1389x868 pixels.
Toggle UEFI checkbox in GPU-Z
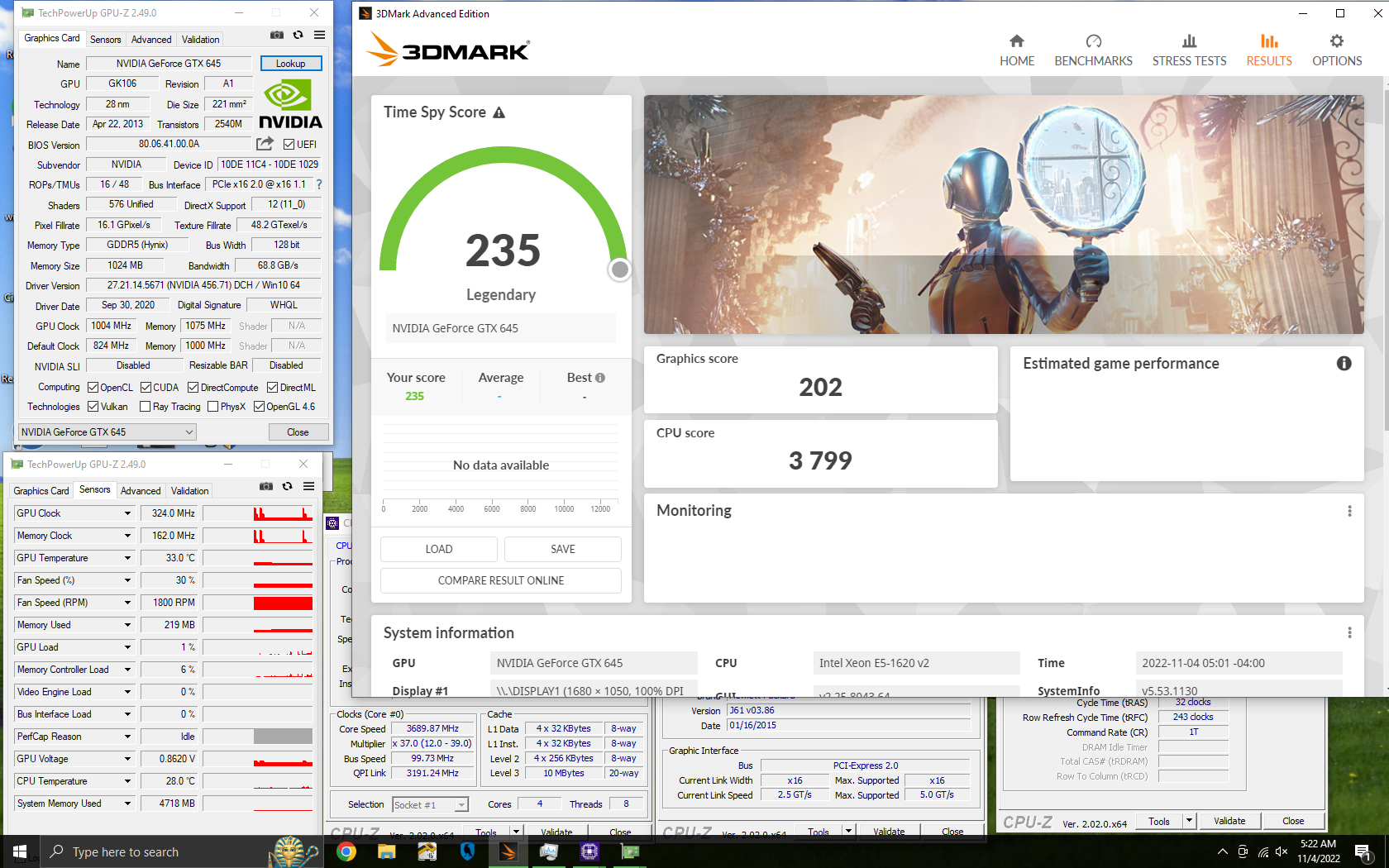click(289, 145)
